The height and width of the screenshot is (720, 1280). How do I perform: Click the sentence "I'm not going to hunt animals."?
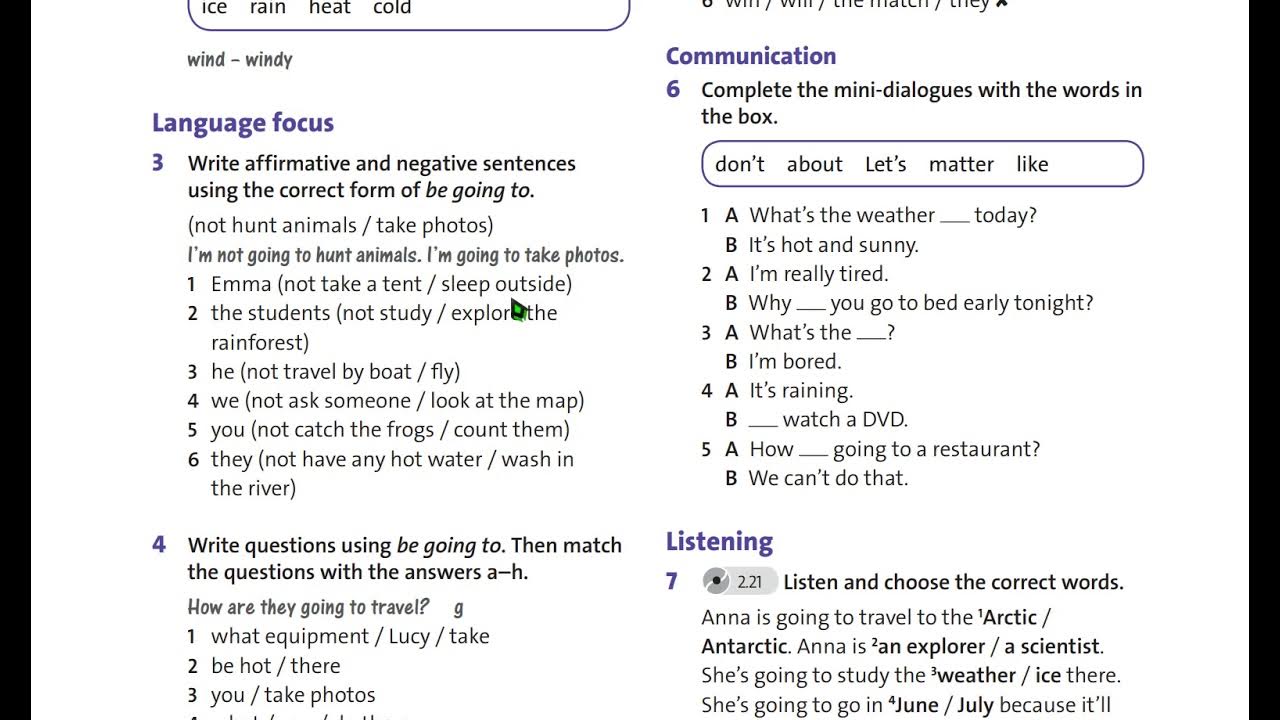pyautogui.click(x=303, y=255)
